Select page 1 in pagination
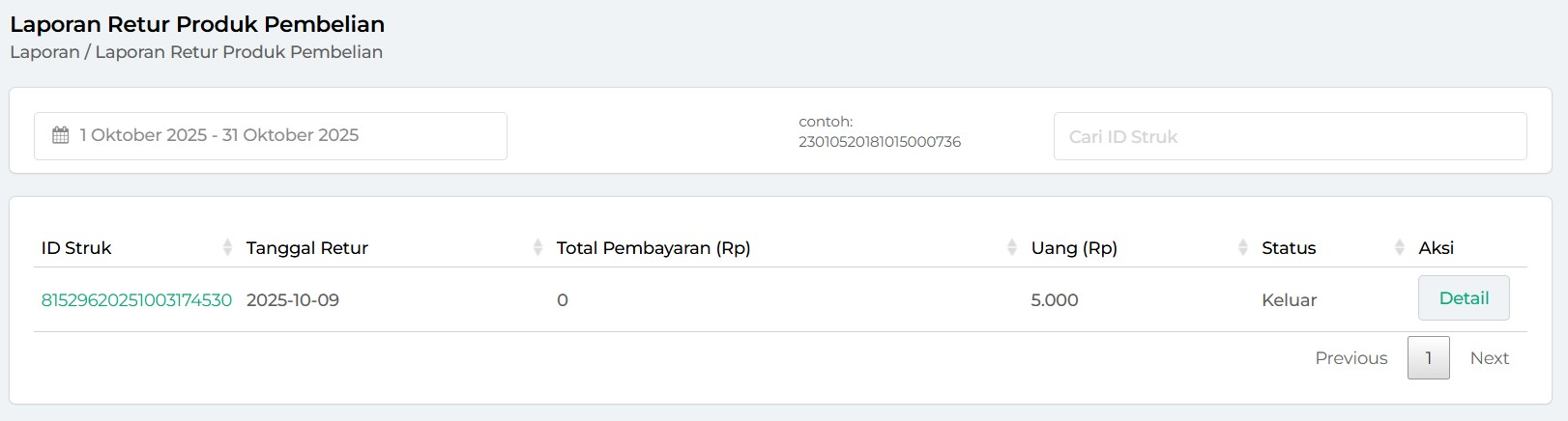Viewport: 1568px width, 421px height. pyautogui.click(x=1428, y=358)
